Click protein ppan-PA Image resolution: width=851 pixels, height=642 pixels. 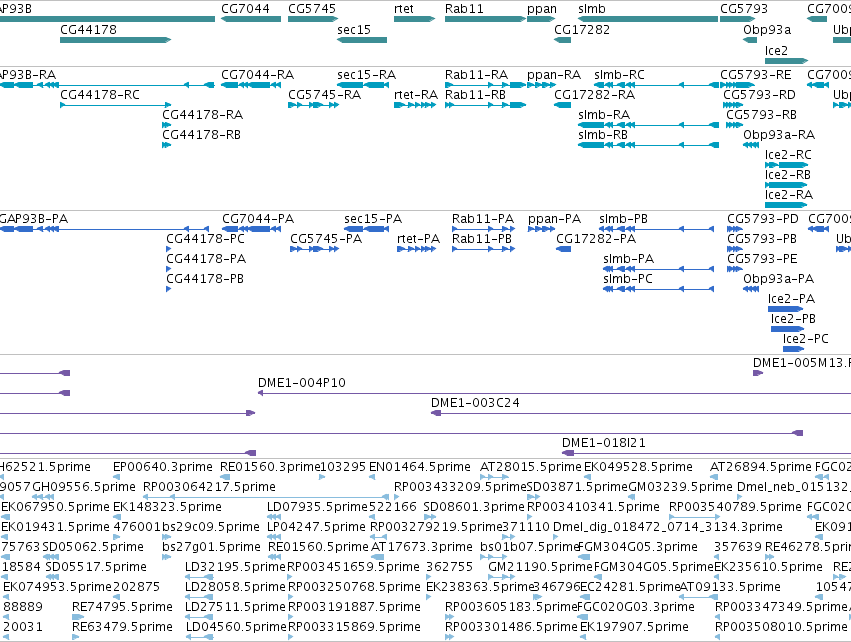[x=554, y=219]
